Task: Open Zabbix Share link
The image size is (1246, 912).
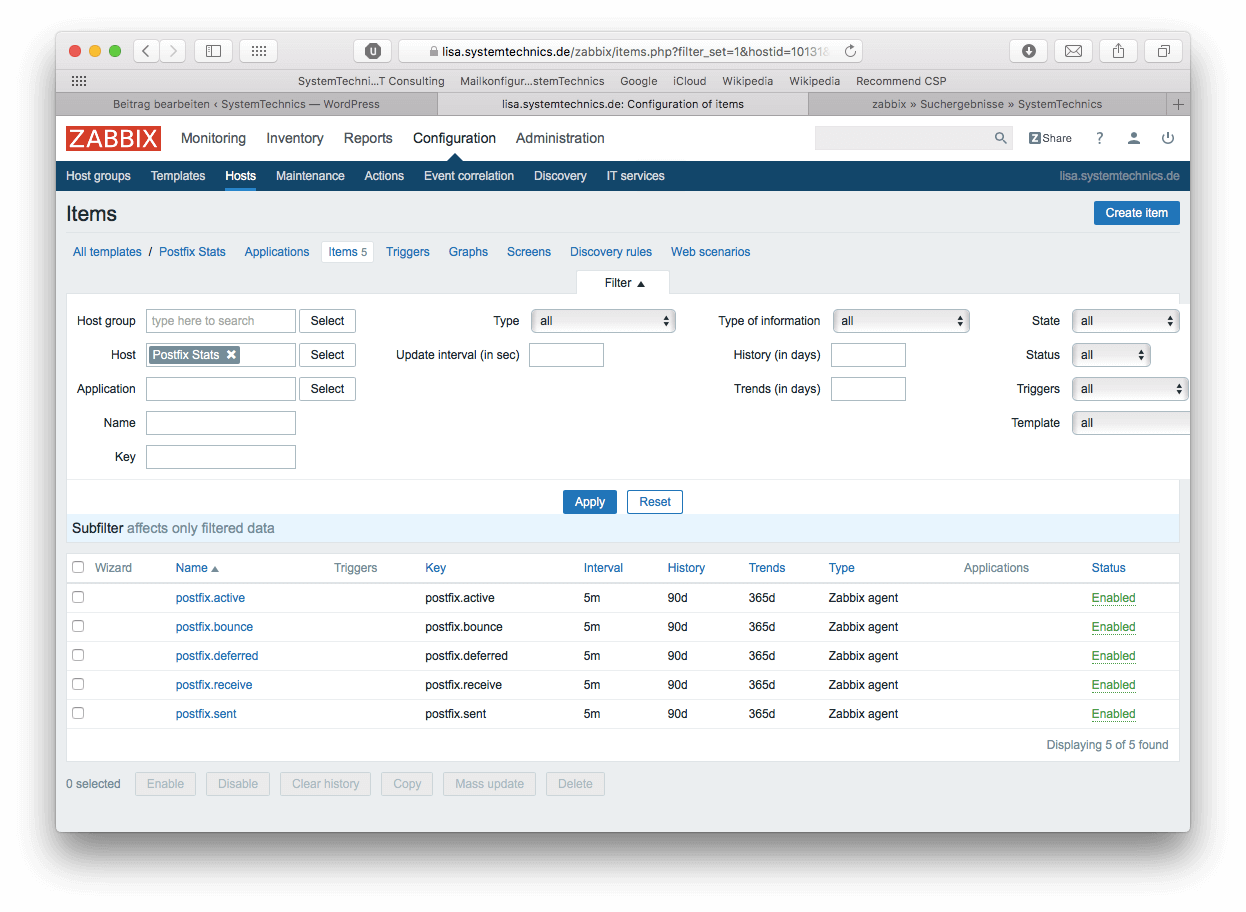Action: click(1050, 138)
